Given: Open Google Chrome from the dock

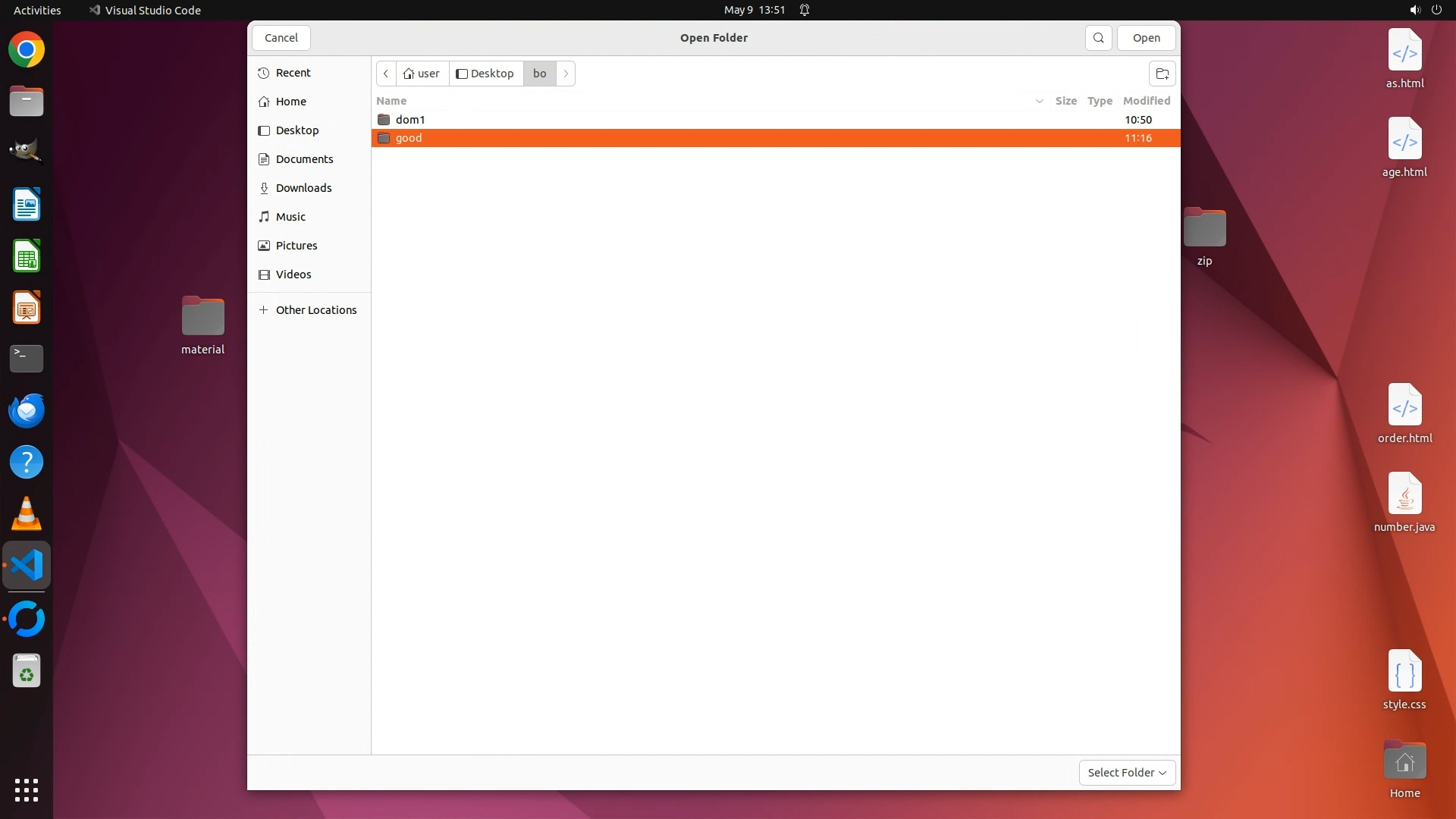Looking at the screenshot, I should (x=27, y=50).
